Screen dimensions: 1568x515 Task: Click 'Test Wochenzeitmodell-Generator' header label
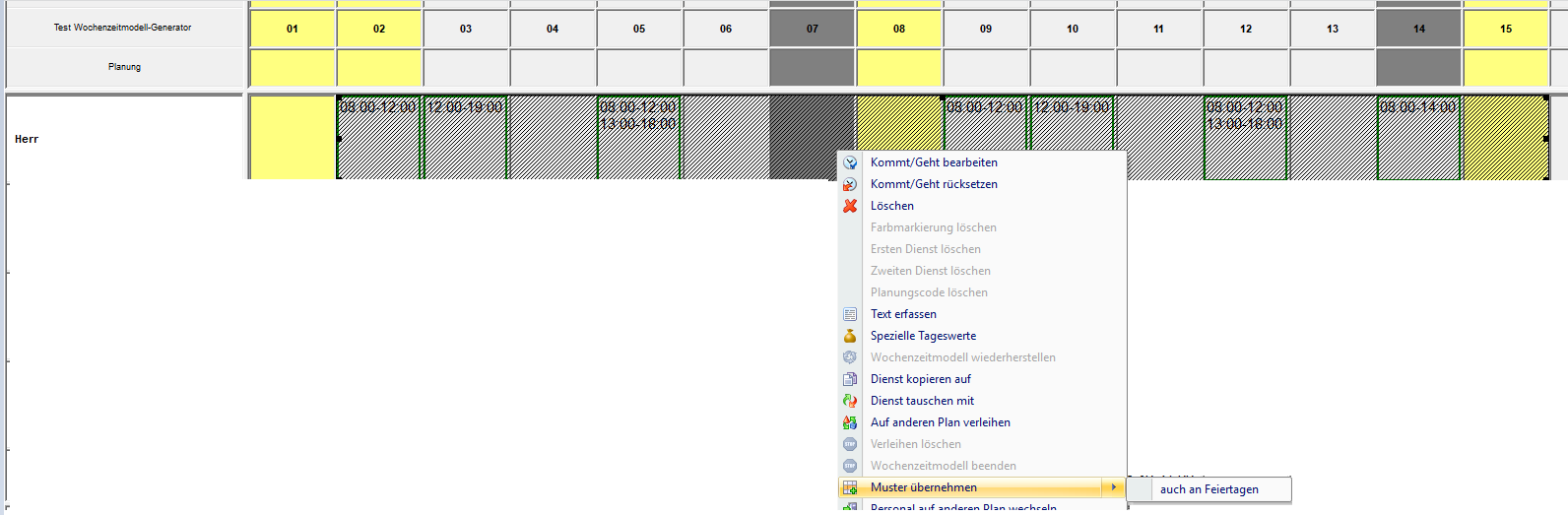[x=123, y=28]
